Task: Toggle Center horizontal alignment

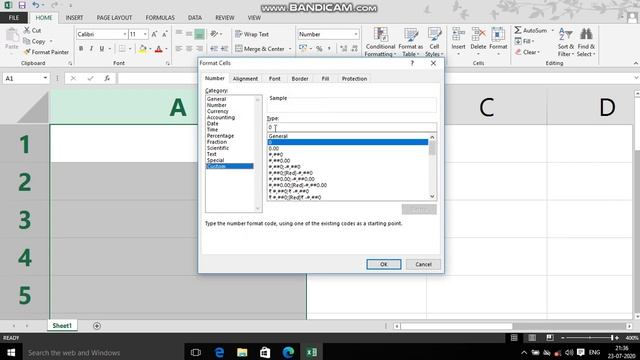Action: point(189,49)
